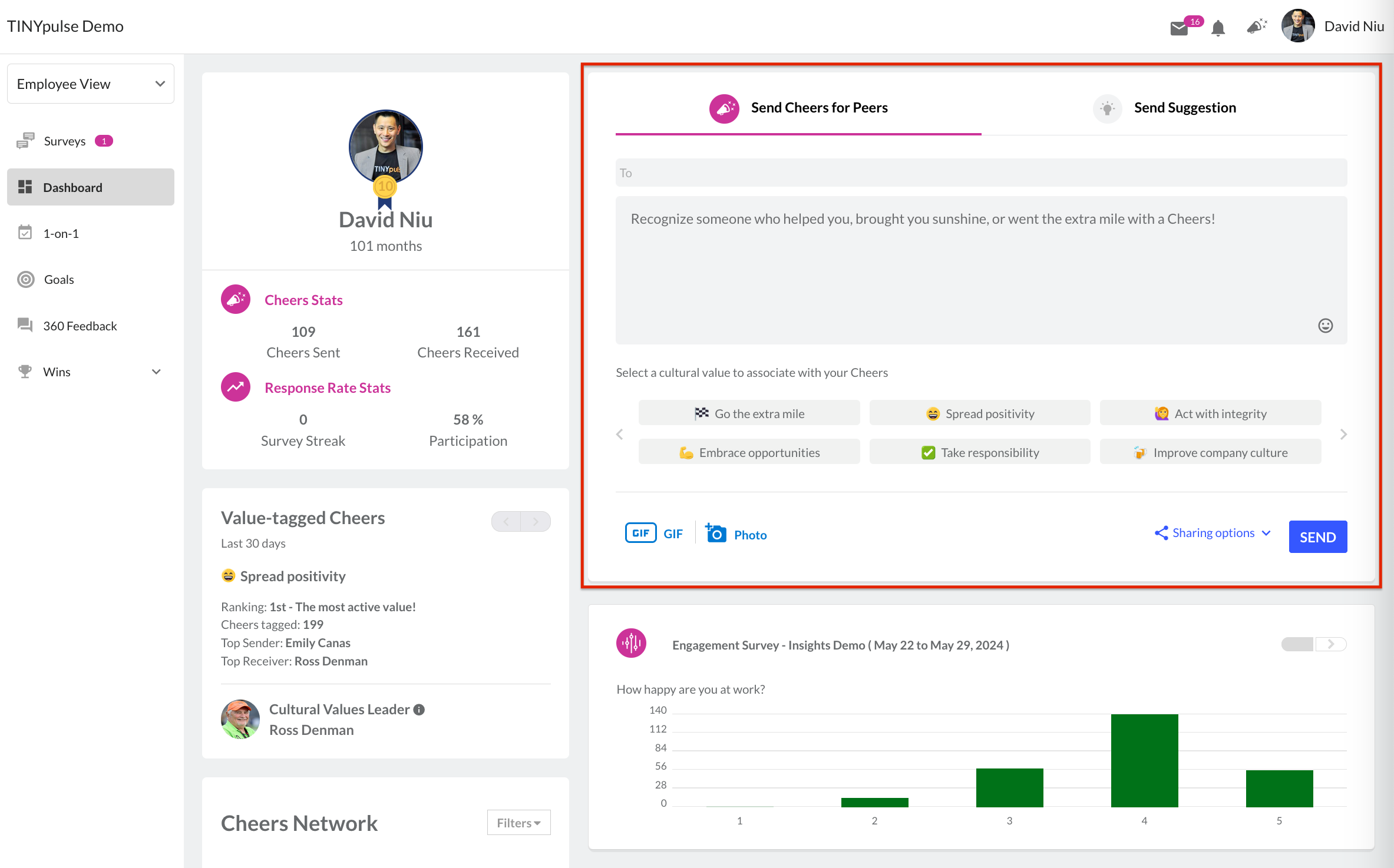Switch to Send Cheers for Peers tab
This screenshot has width=1394, height=868.
pos(798,108)
